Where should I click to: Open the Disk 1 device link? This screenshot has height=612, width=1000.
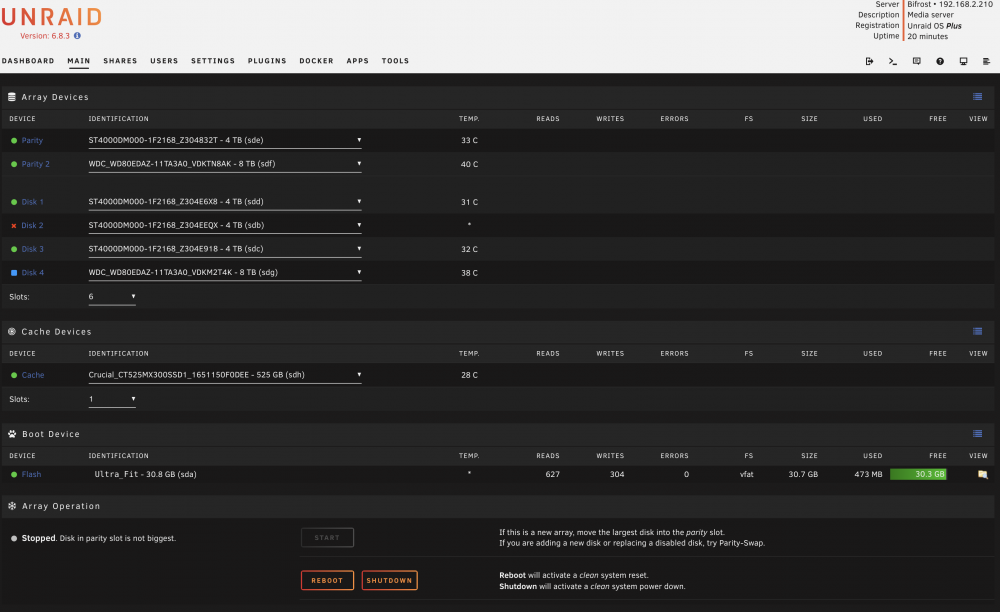coord(33,202)
